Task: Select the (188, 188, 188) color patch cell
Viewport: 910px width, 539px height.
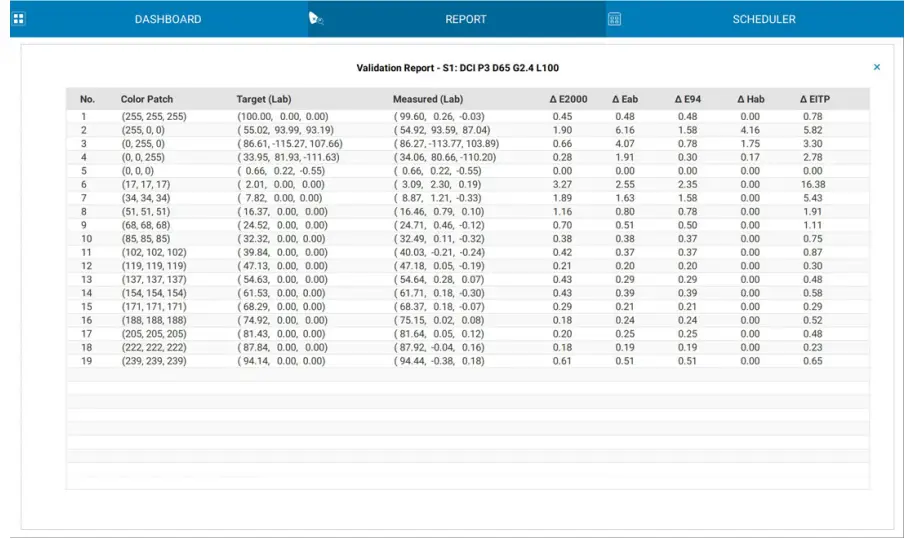Action: tap(154, 320)
